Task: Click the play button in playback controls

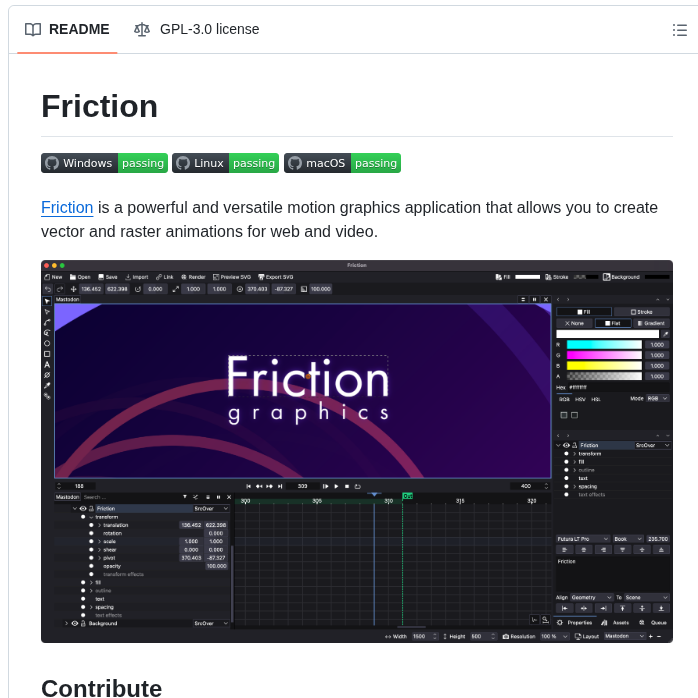Action: 336,486
